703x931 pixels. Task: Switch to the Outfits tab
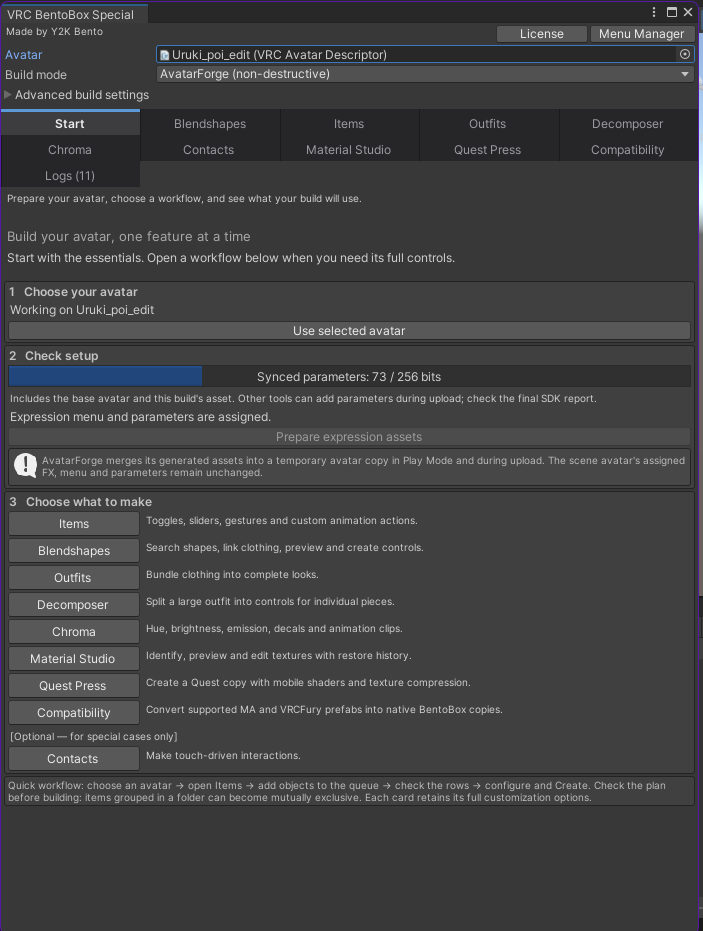488,124
